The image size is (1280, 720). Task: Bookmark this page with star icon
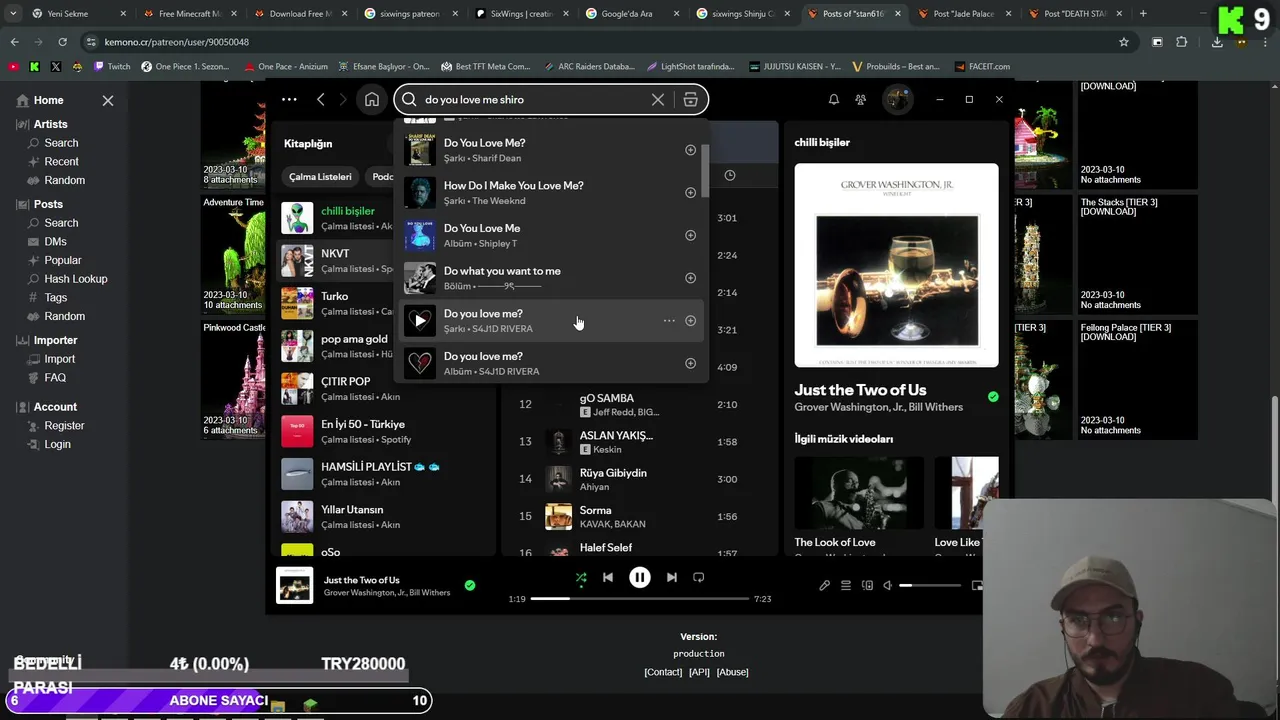click(1124, 42)
